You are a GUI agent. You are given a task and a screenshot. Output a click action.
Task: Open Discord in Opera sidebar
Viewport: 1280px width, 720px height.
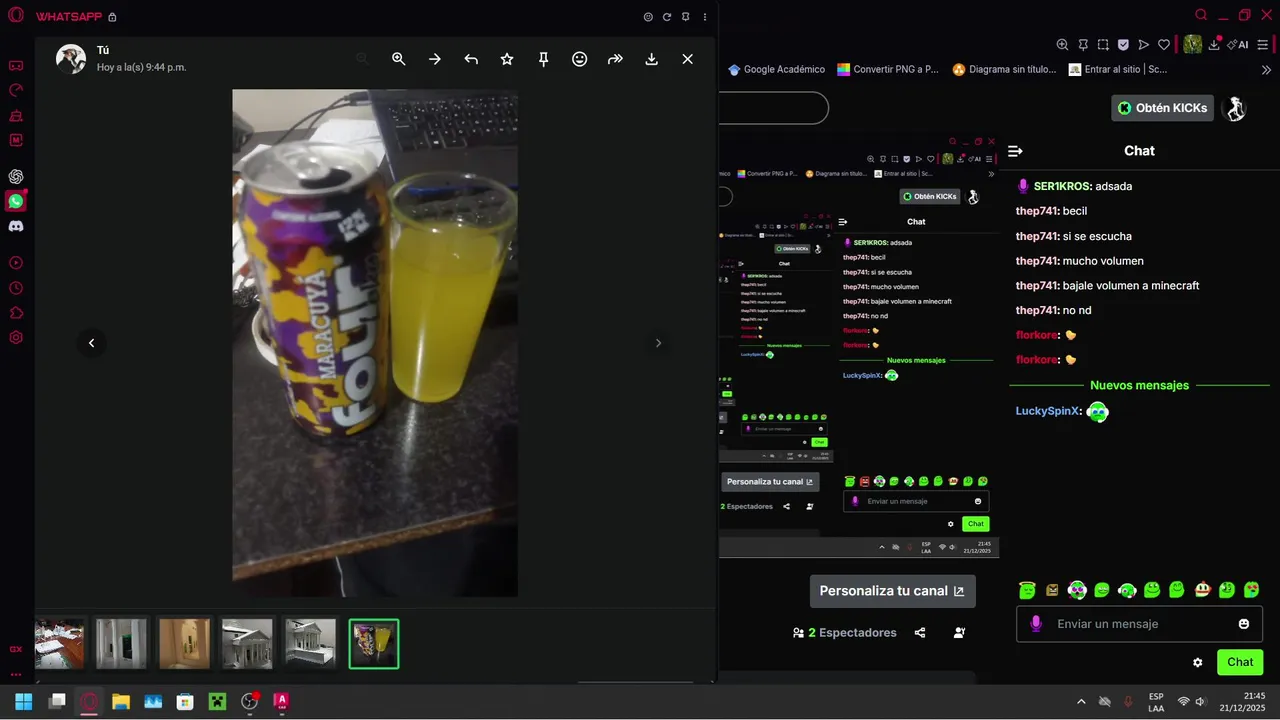click(x=16, y=226)
